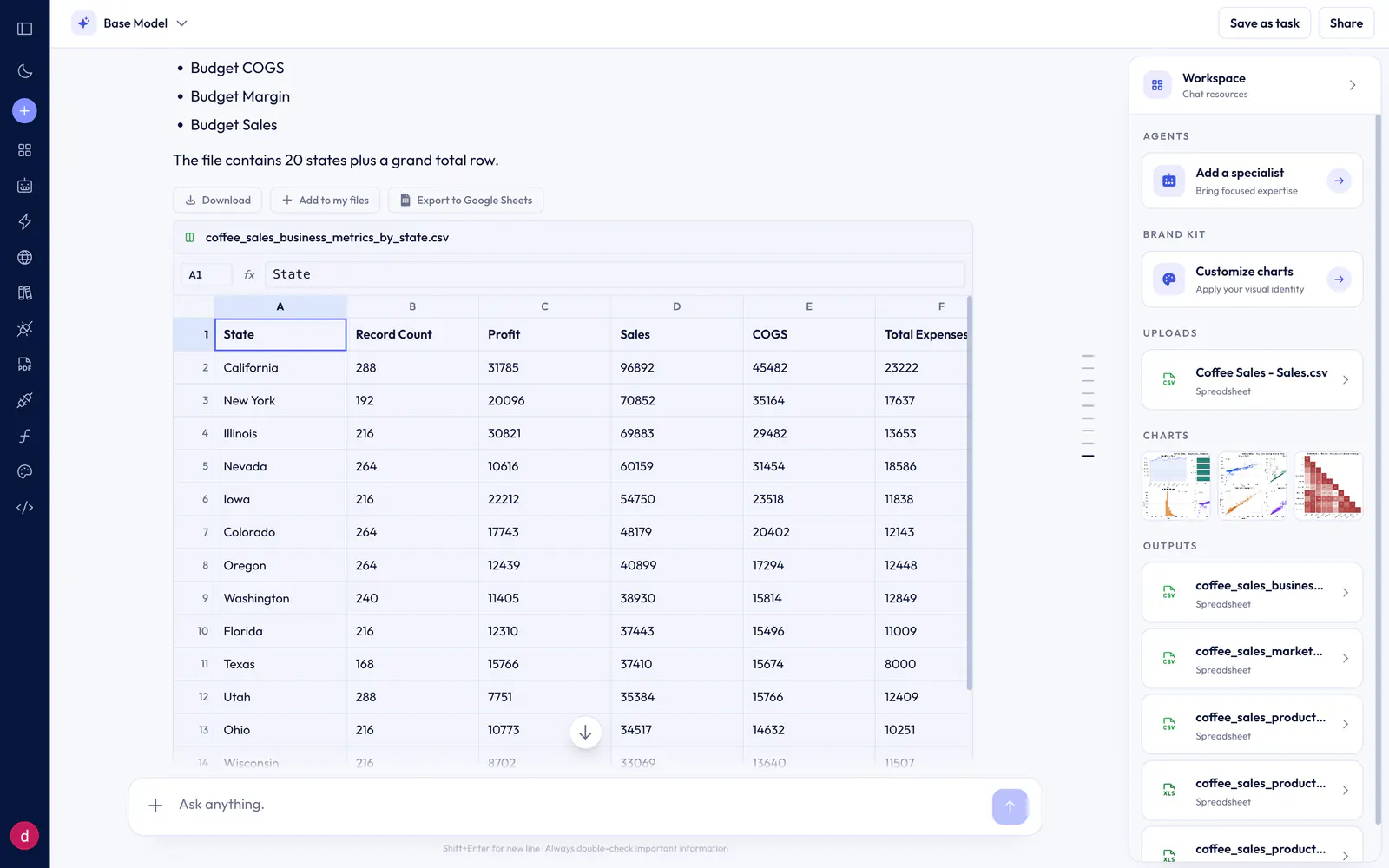Send message with arrow button
1389x868 pixels.
click(x=1010, y=806)
